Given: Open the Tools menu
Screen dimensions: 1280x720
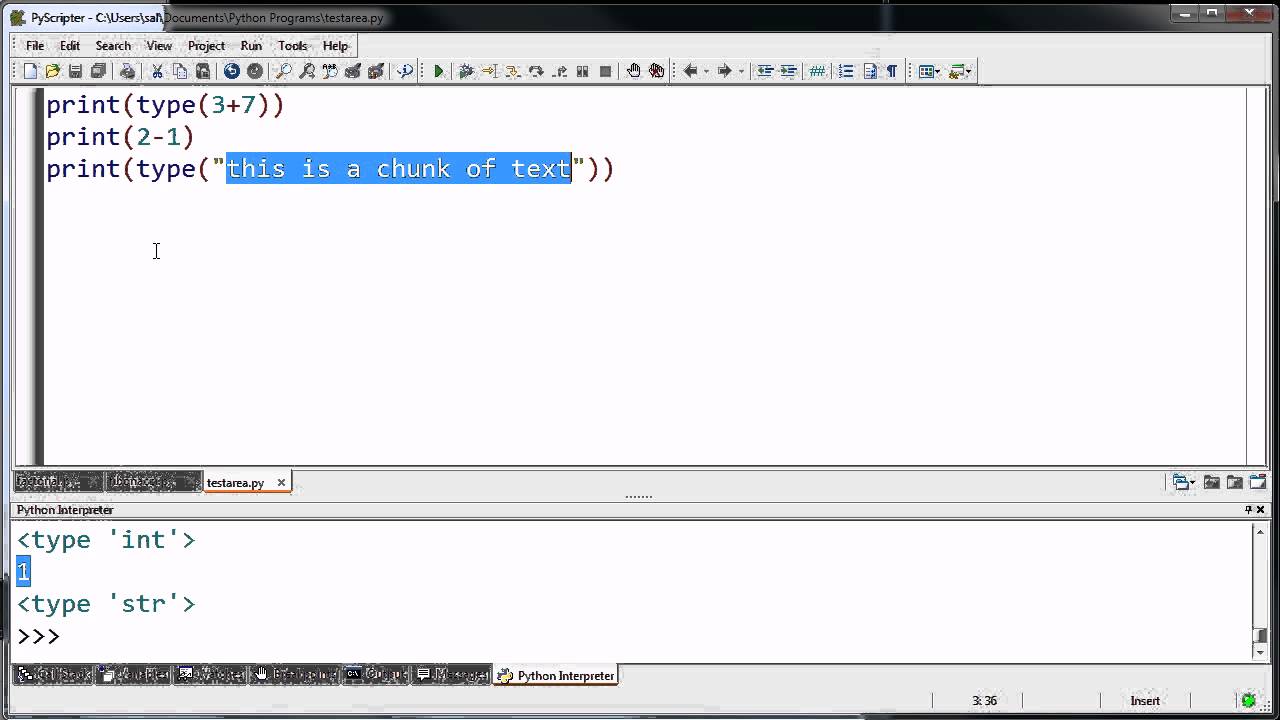Looking at the screenshot, I should (292, 46).
